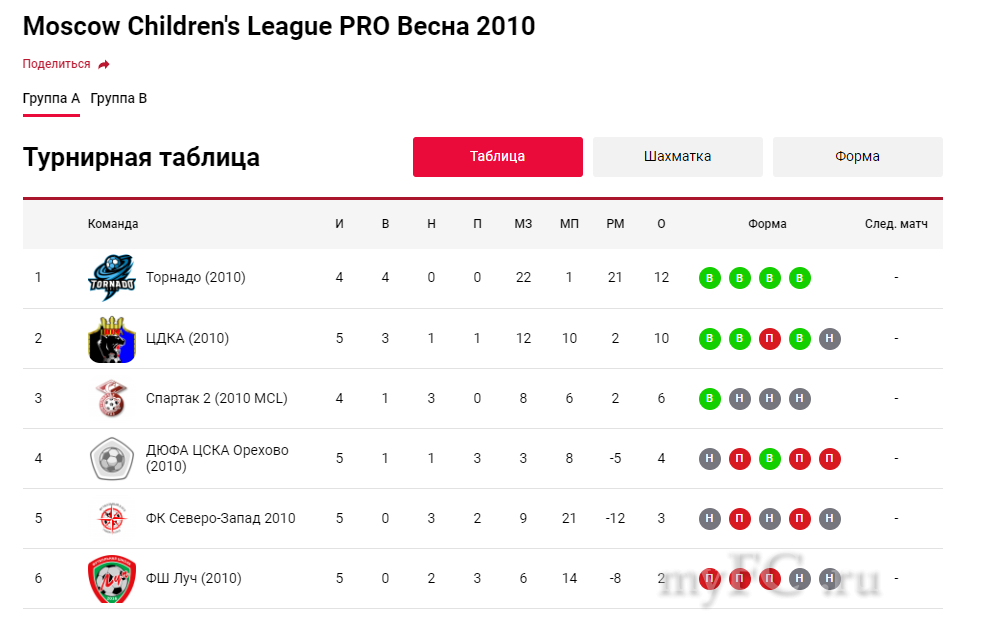Show the Форма view
This screenshot has height=636, width=991.
click(857, 157)
